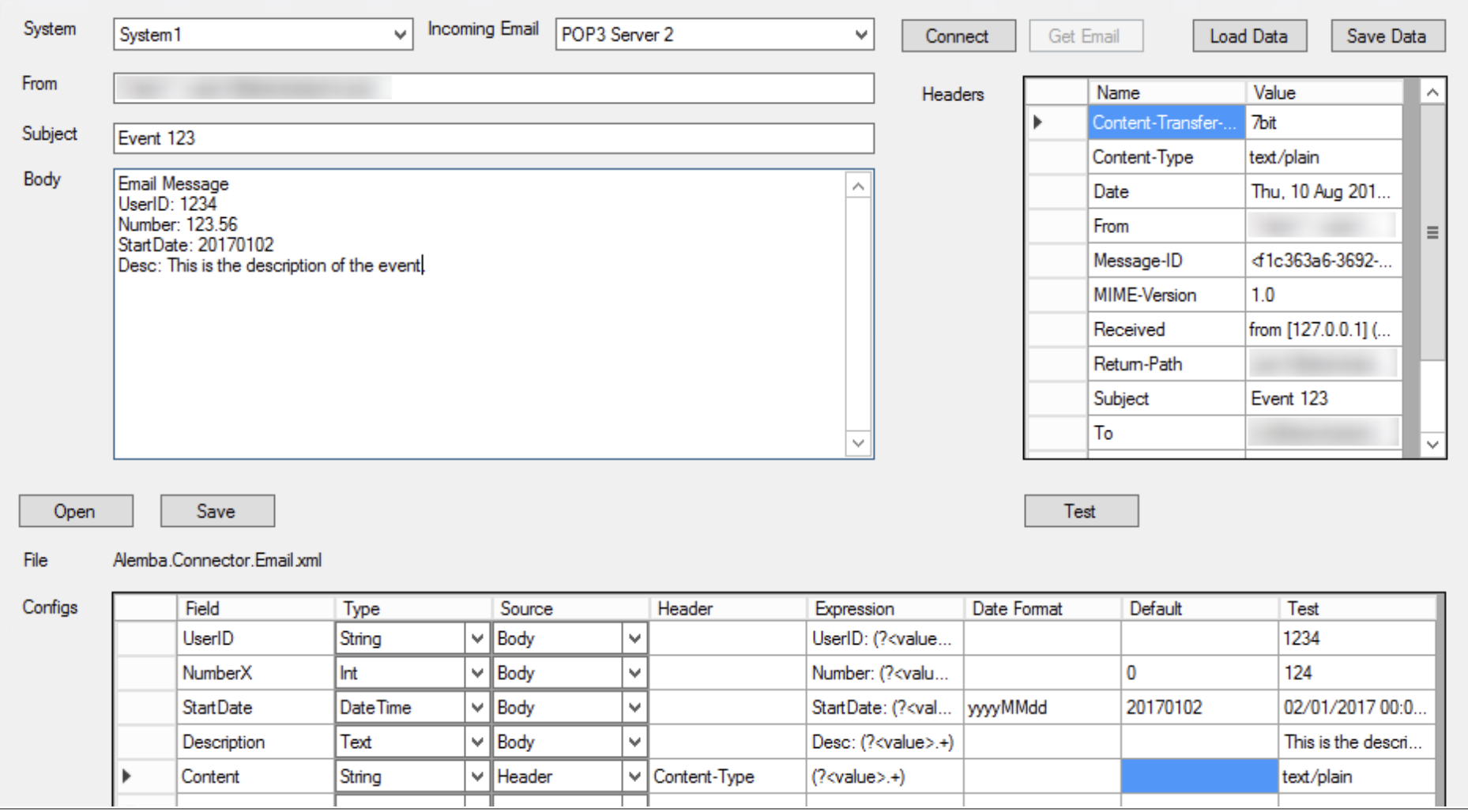Expand the System dropdown

pyautogui.click(x=400, y=35)
